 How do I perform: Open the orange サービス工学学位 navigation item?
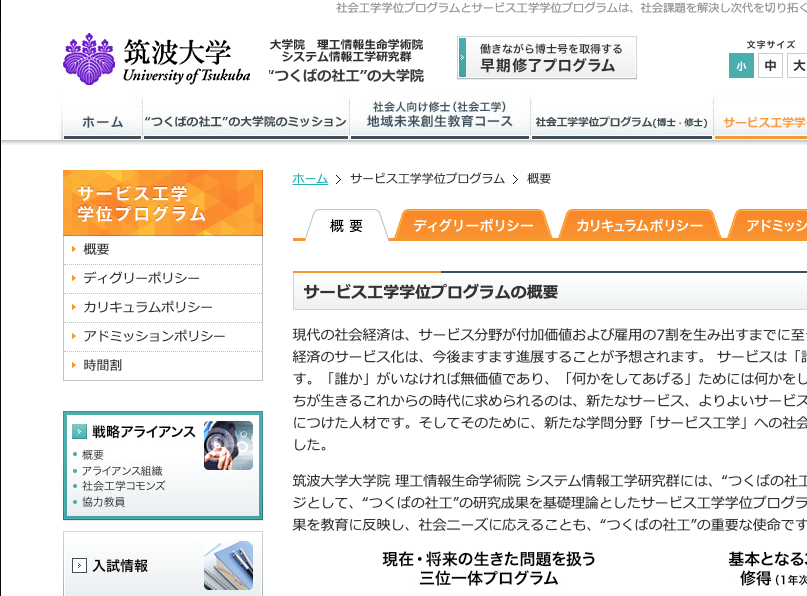761,121
